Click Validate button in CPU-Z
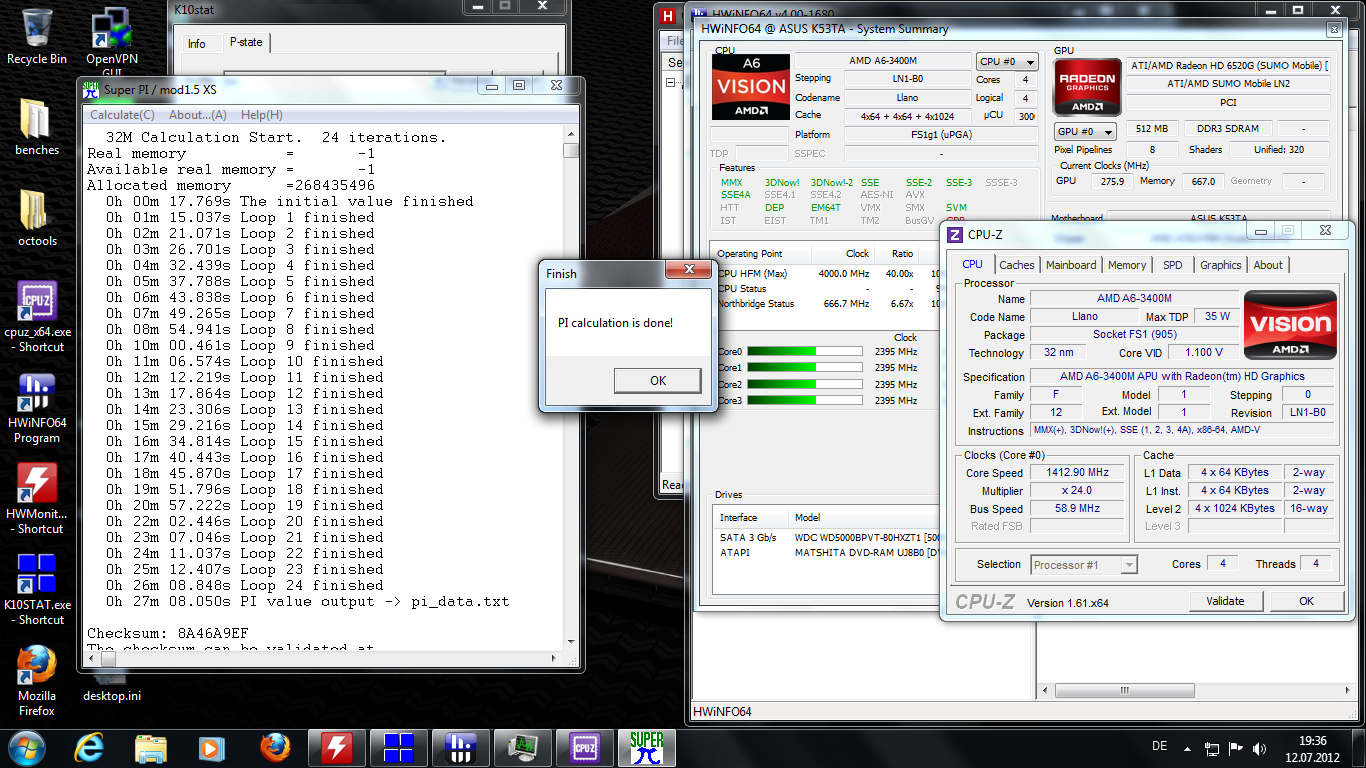 pos(1225,601)
